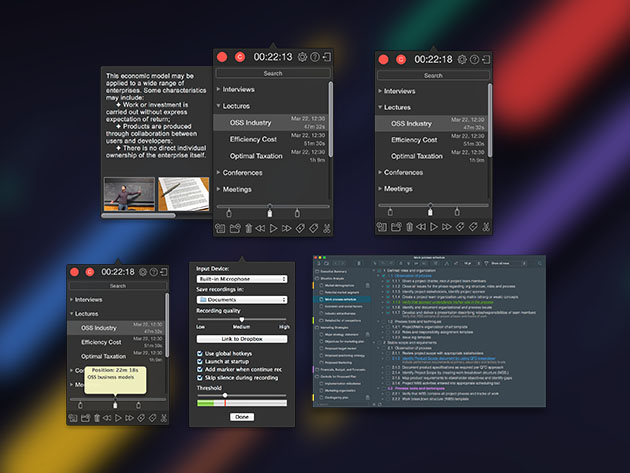Image resolution: width=630 pixels, height=473 pixels.
Task: Toggle the record button in the right-hand 00:22:18 window
Action: point(383,59)
